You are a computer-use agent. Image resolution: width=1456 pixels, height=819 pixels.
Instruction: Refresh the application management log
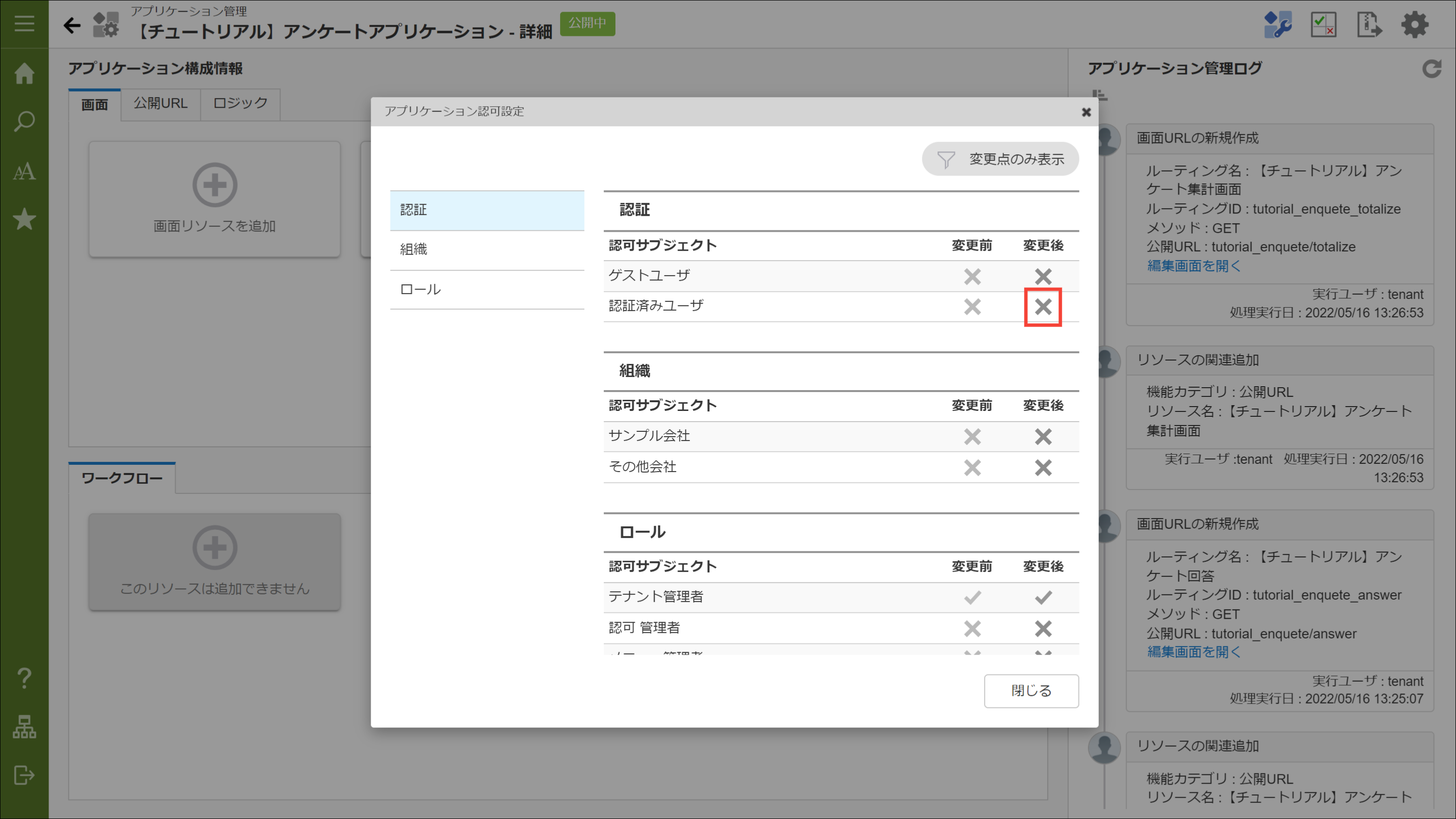tap(1432, 69)
